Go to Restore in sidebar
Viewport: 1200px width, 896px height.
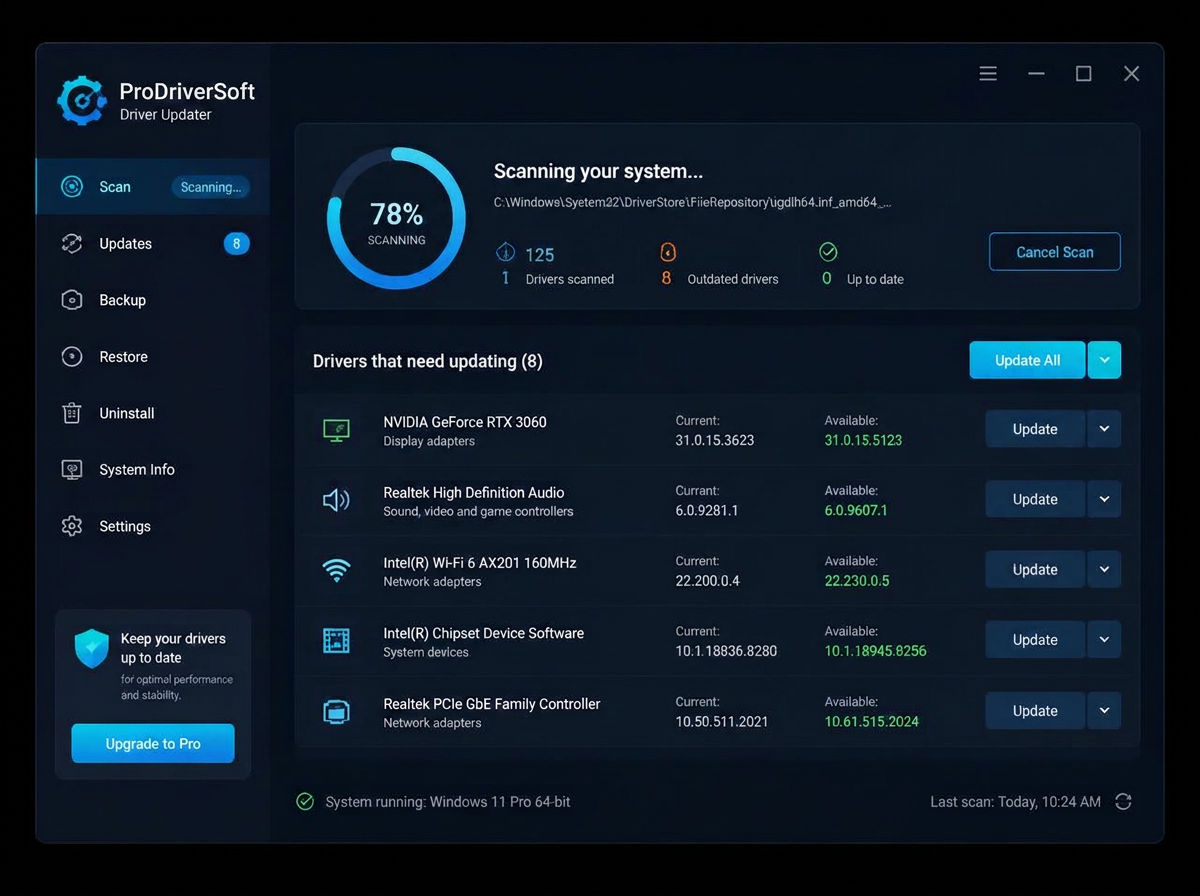point(153,357)
